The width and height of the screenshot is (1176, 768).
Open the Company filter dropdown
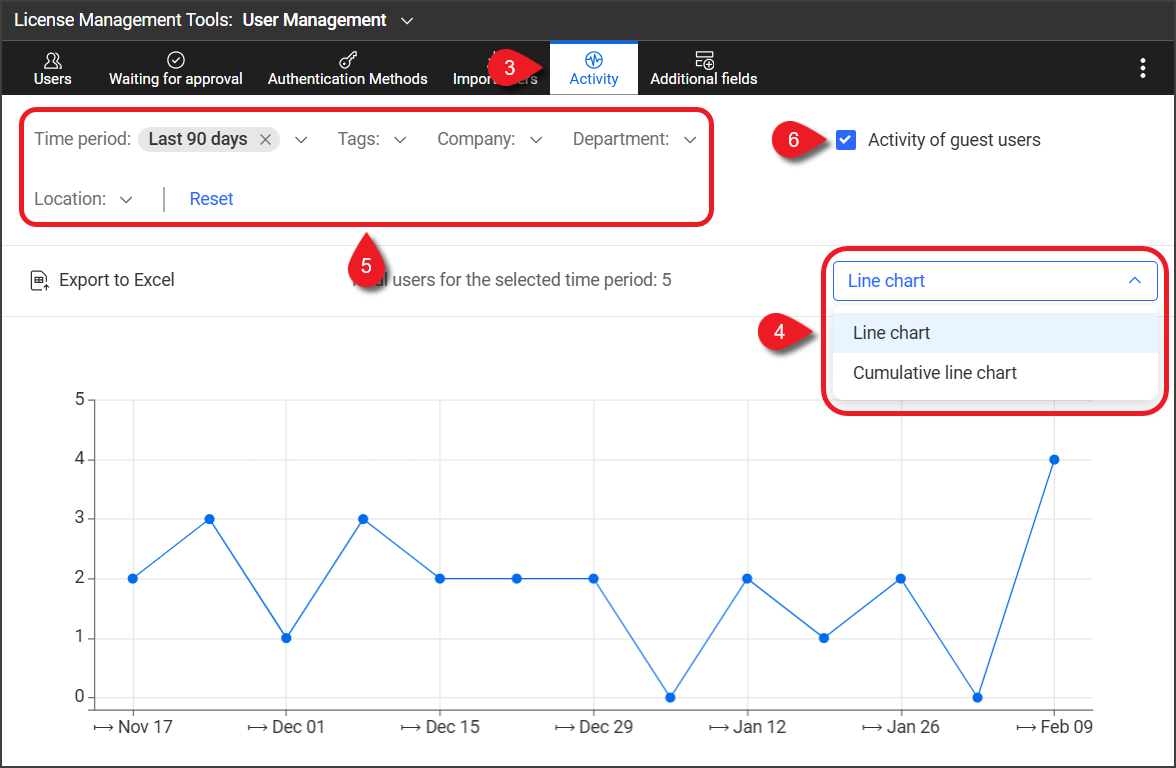pyautogui.click(x=536, y=140)
